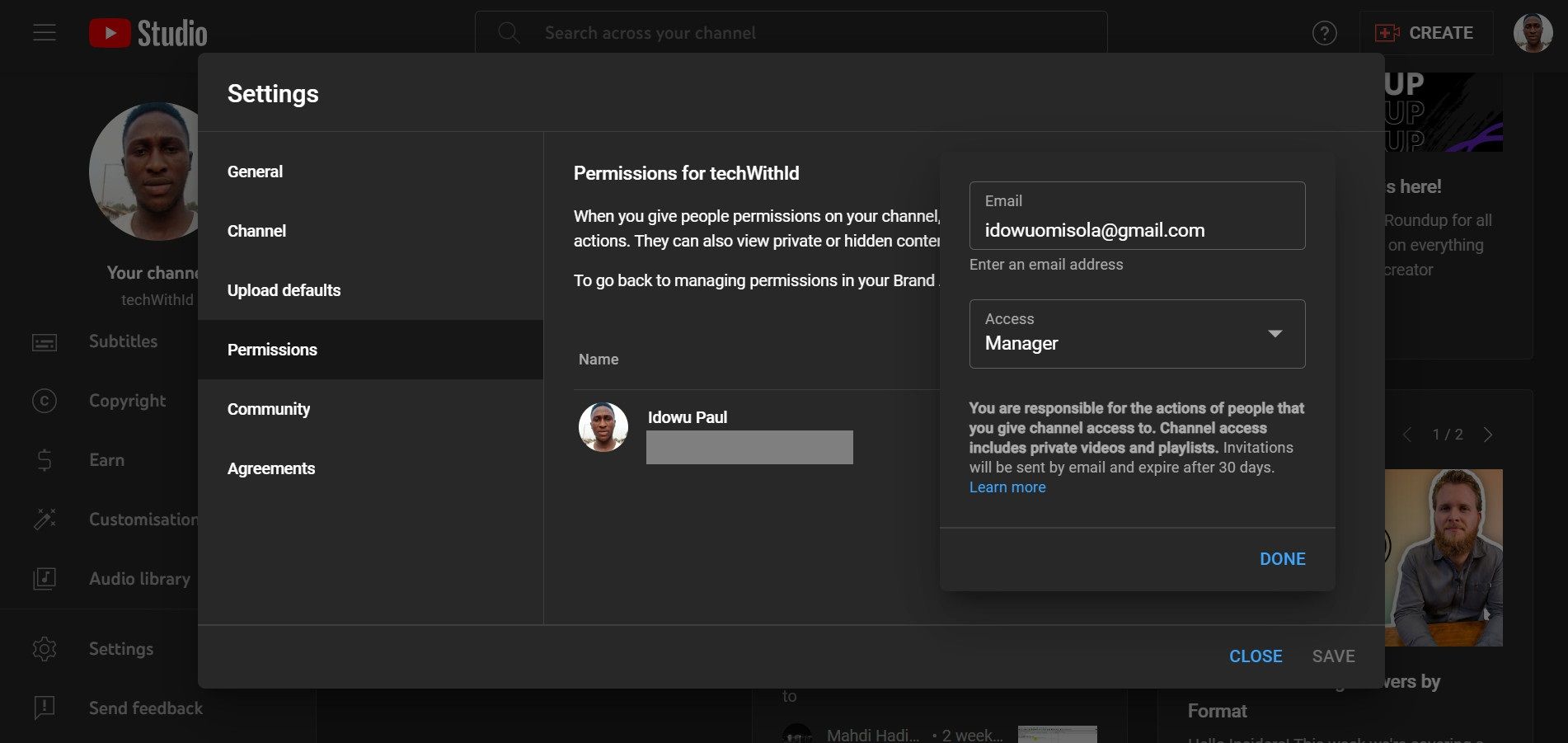Image resolution: width=1568 pixels, height=743 pixels.
Task: Click the Learn more link
Action: point(1007,487)
